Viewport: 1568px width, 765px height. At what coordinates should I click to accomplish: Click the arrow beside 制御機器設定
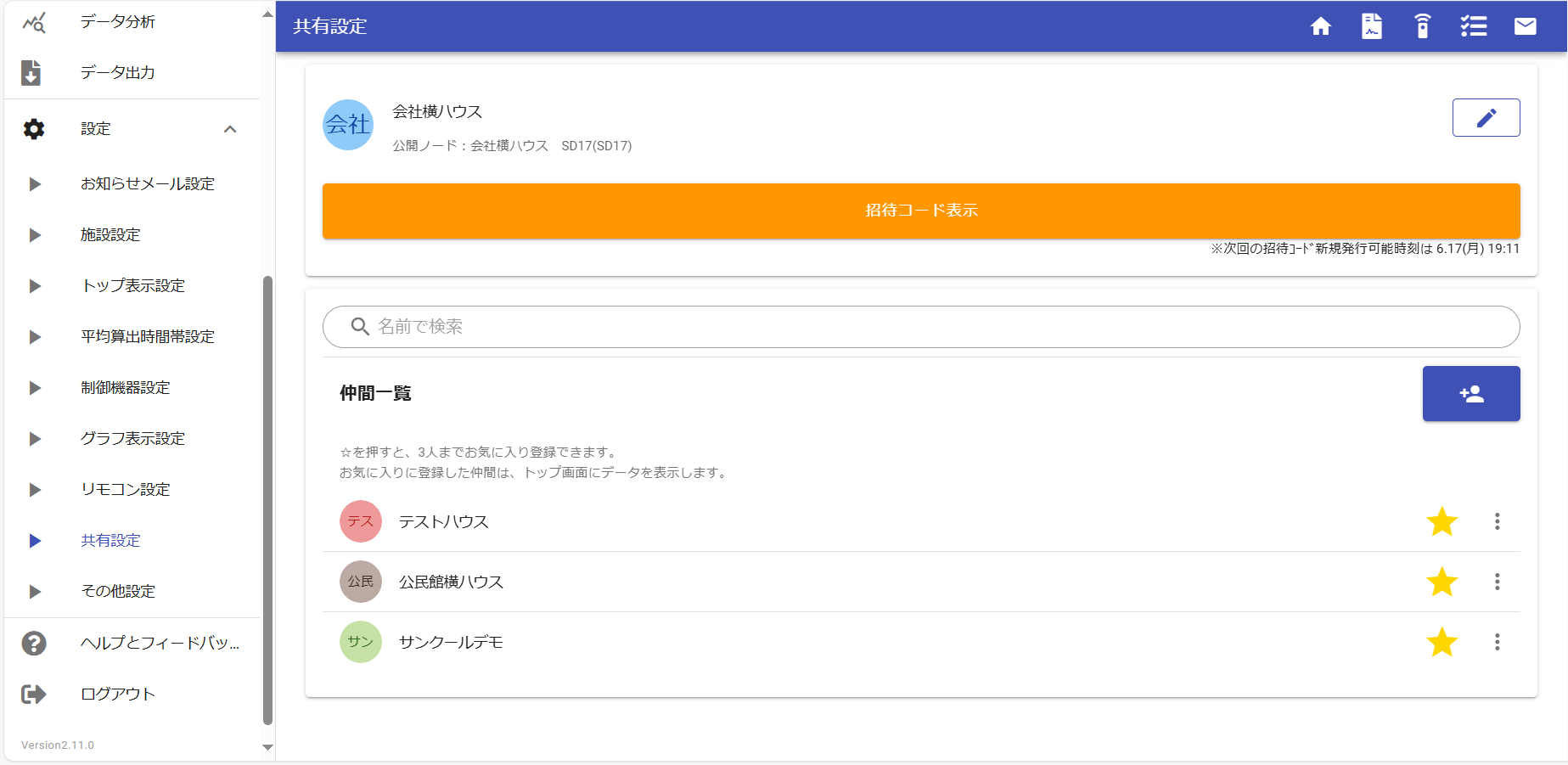coord(35,388)
